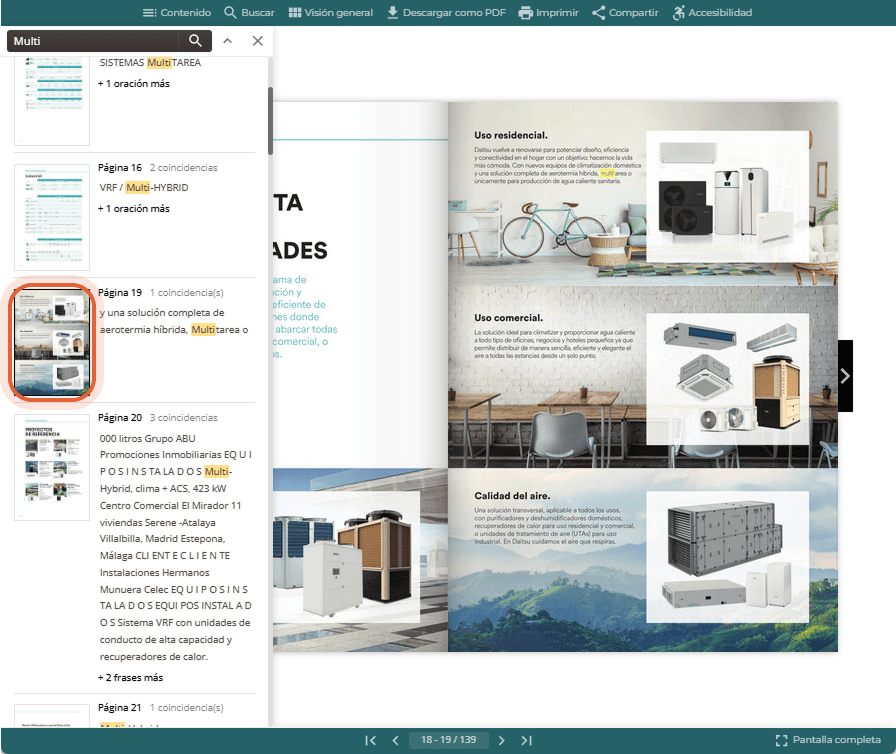Image resolution: width=896 pixels, height=754 pixels.
Task: Click the Página 20 result heading
Action: (x=120, y=418)
